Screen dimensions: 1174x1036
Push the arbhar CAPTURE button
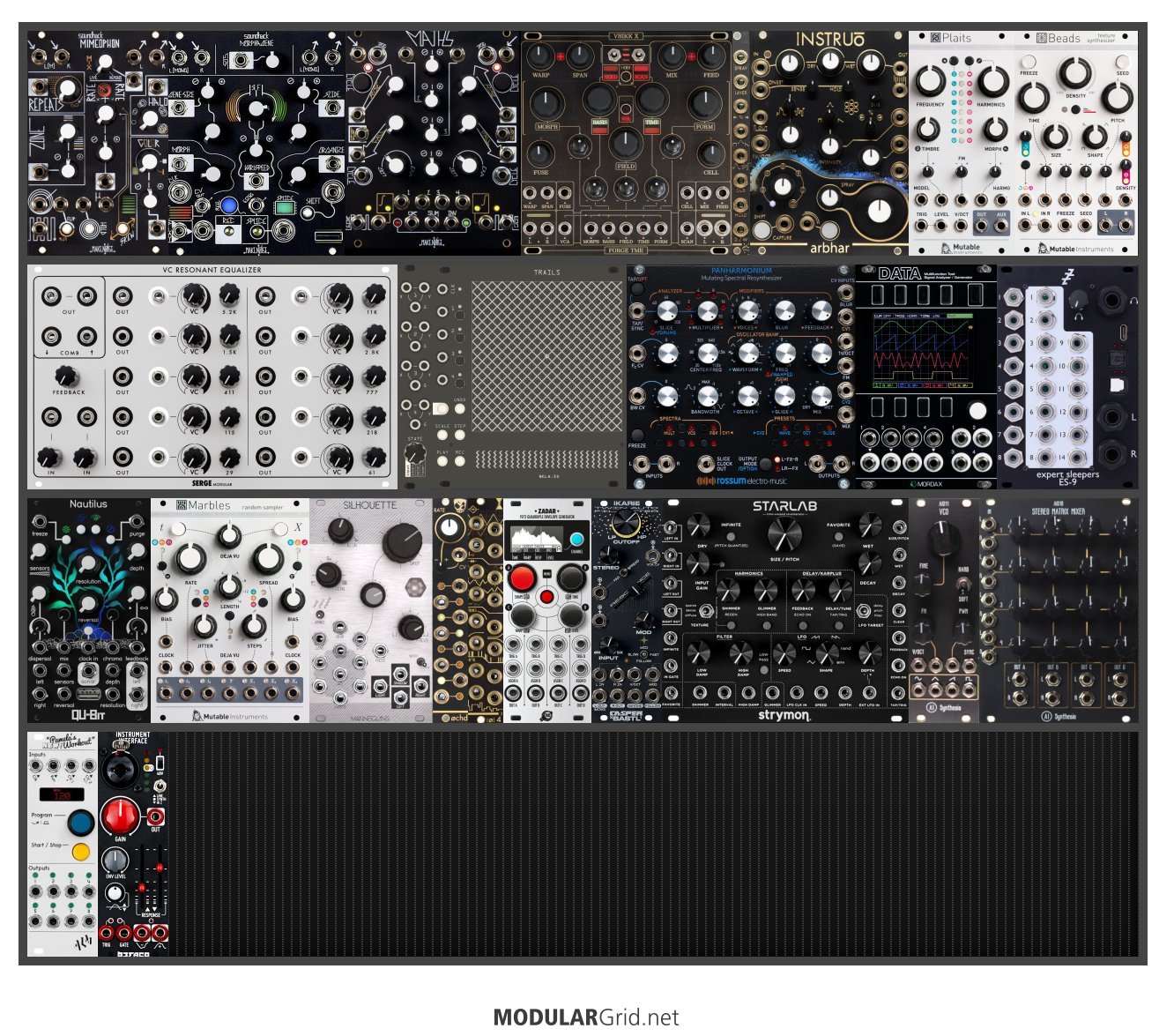tap(761, 229)
